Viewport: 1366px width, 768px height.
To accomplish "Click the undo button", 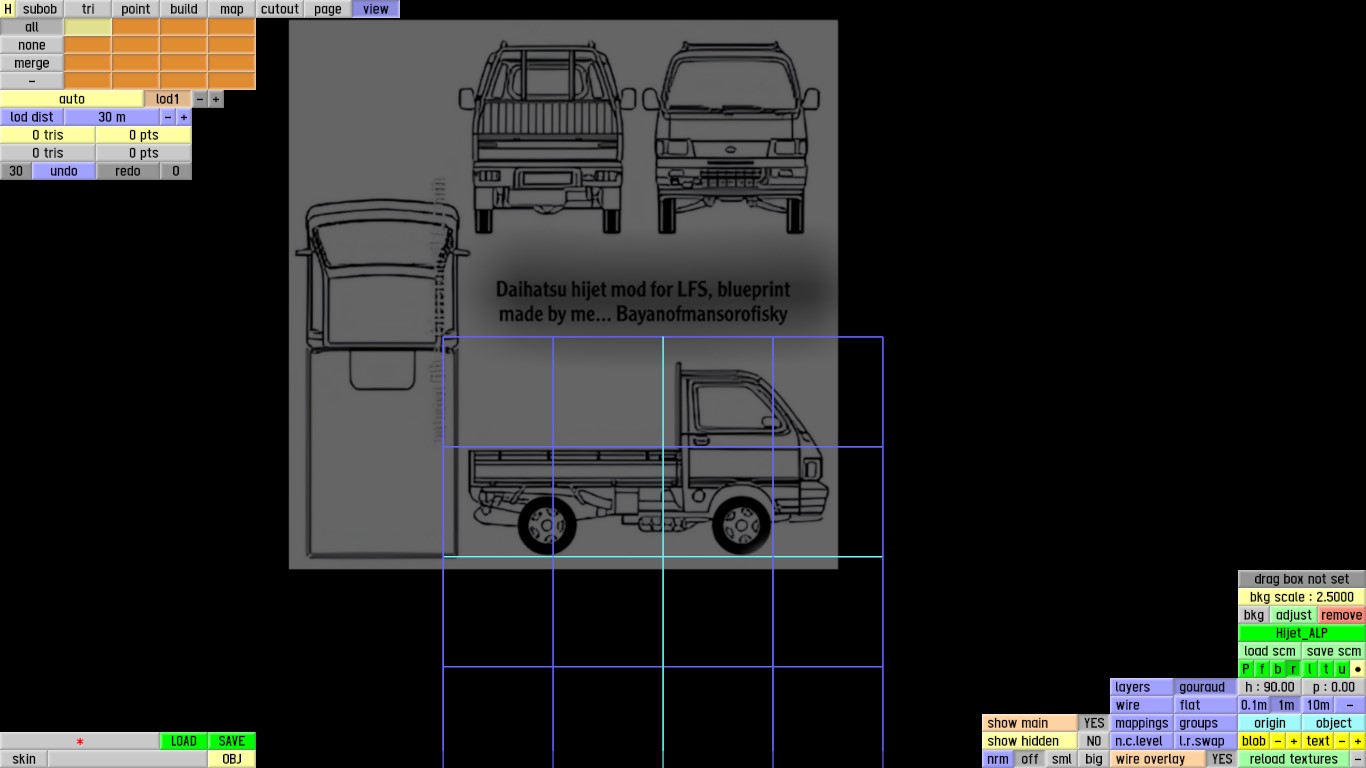I will click(x=64, y=171).
